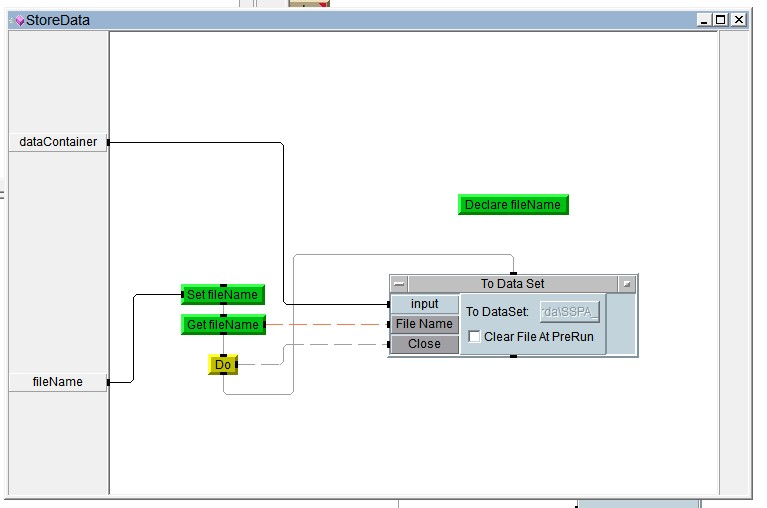Select the dataContainer input terminal

pos(58,142)
